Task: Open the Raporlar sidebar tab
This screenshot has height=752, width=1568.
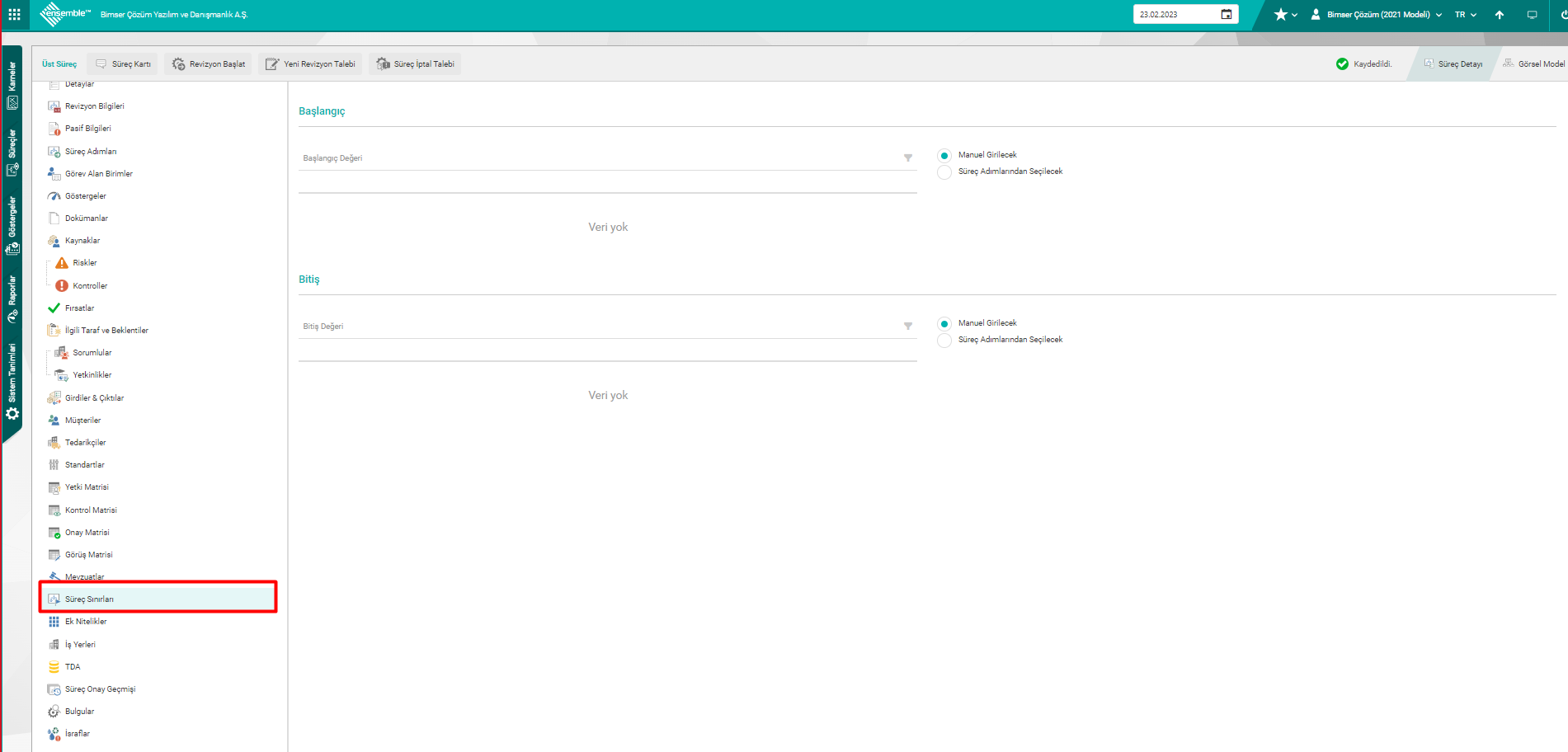Action: tap(12, 299)
